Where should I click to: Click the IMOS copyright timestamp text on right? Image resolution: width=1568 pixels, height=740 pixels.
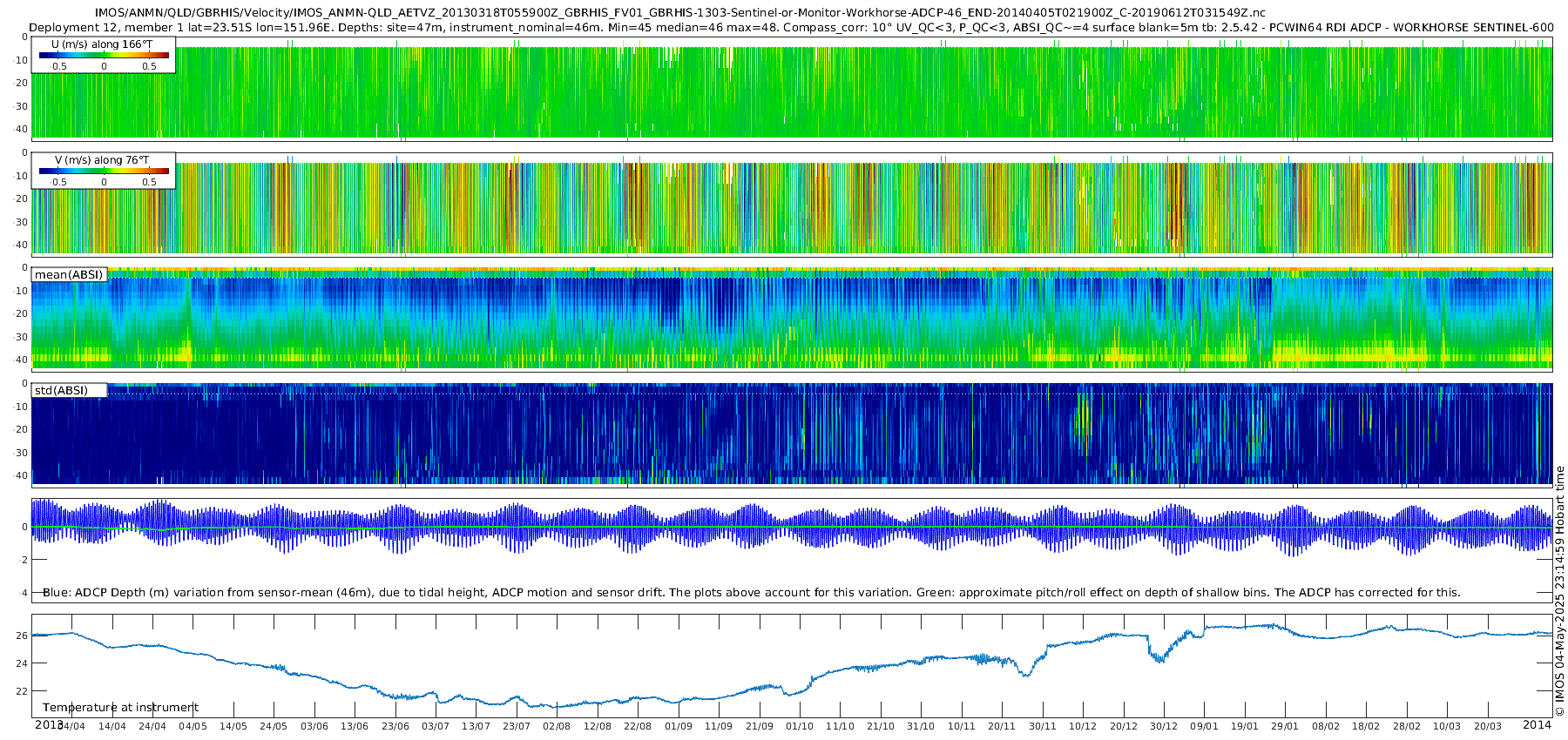tap(1559, 591)
